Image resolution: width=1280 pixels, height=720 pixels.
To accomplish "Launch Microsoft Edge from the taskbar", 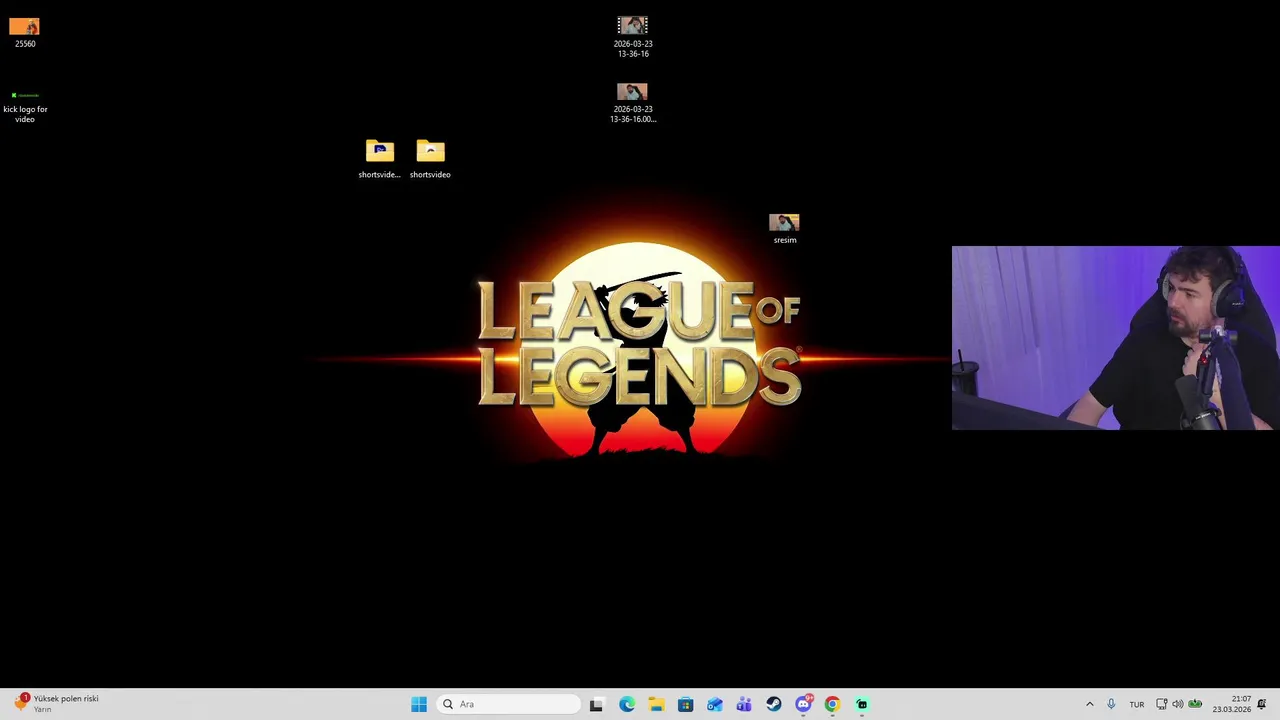I will [626, 704].
